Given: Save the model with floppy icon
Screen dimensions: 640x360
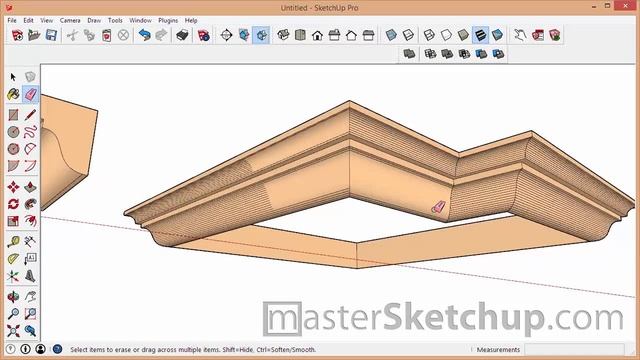Looking at the screenshot, I should point(51,35).
